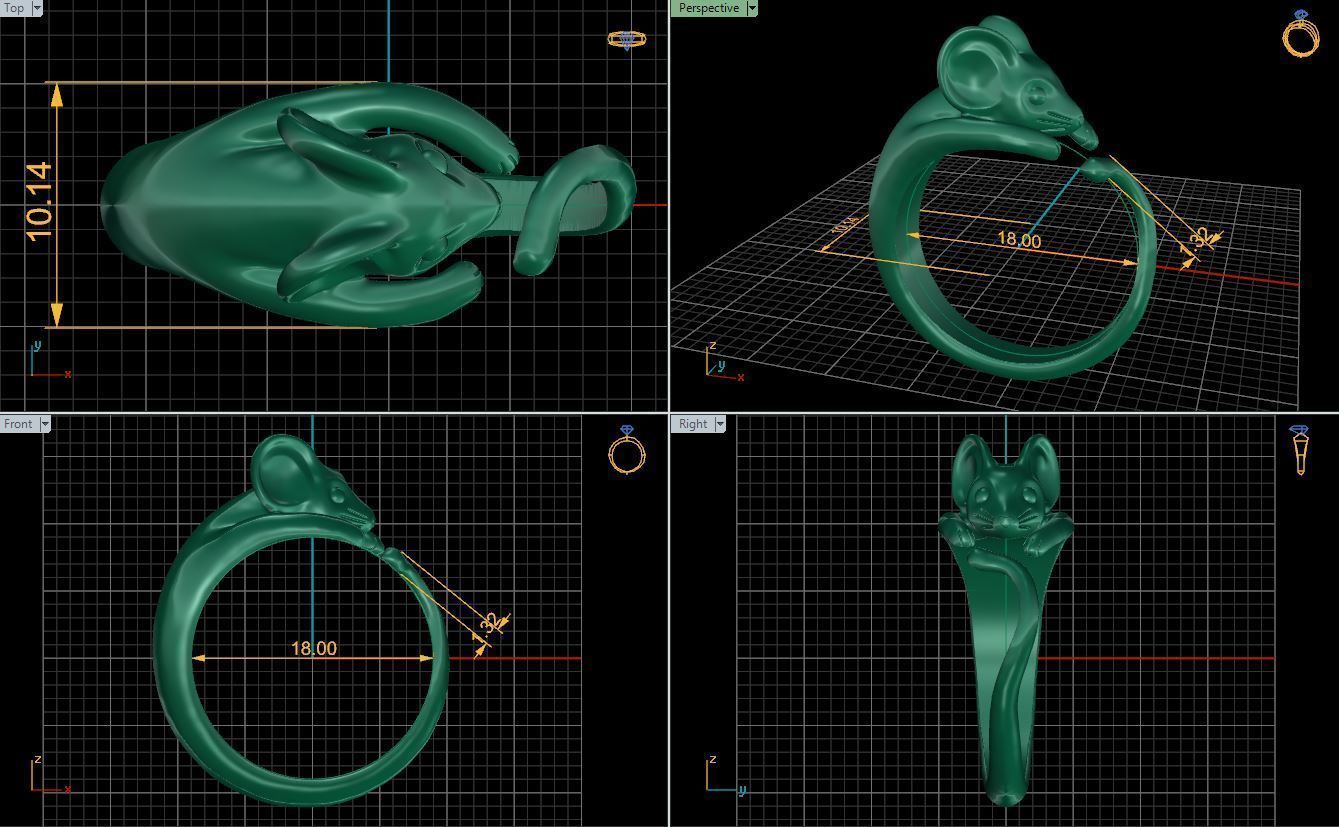The height and width of the screenshot is (827, 1339).
Task: Select the 10.14 dimension text in Top viewport
Action: click(39, 202)
